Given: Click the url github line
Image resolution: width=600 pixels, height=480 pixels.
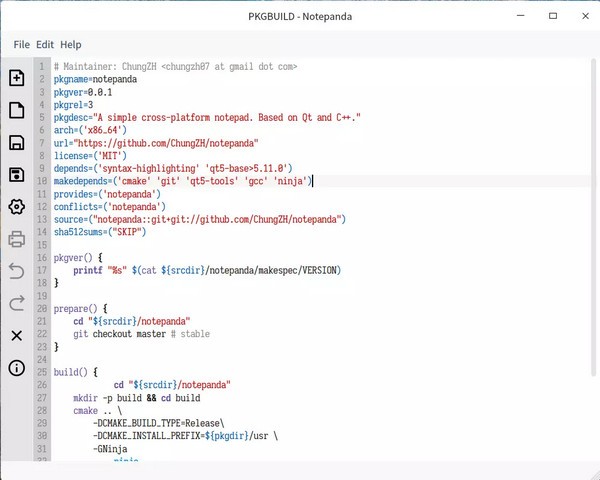Looking at the screenshot, I should tap(156, 143).
